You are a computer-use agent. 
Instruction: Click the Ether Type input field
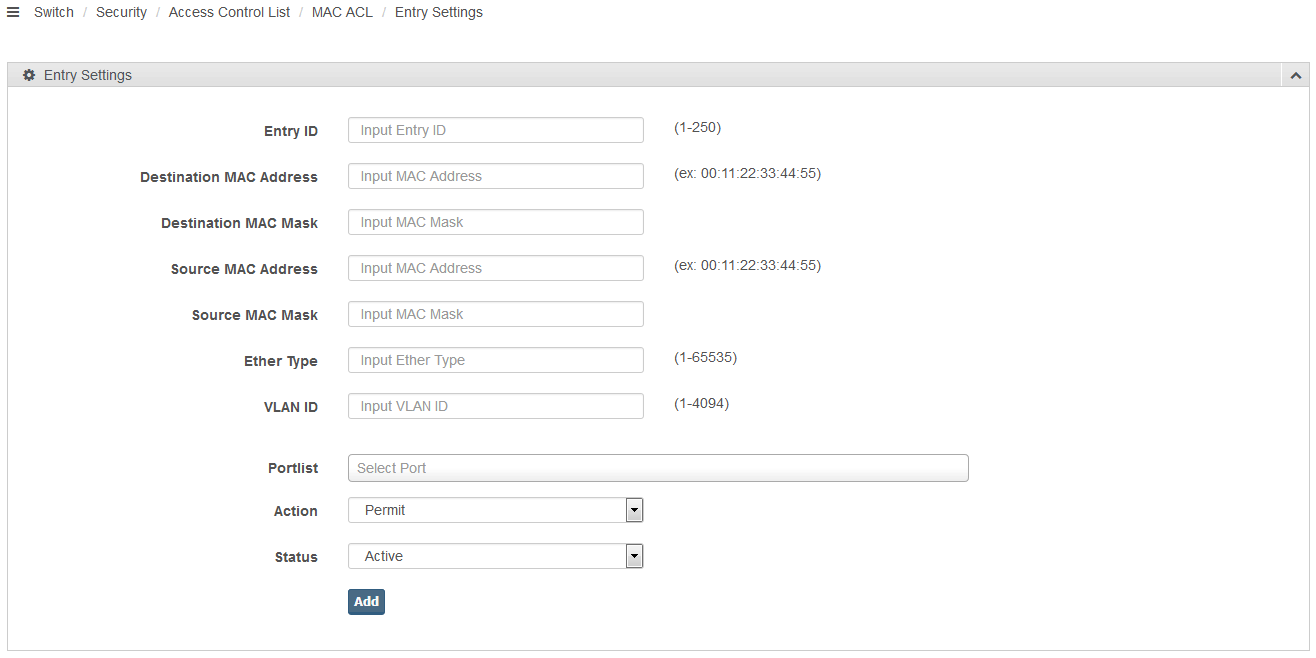pyautogui.click(x=495, y=360)
